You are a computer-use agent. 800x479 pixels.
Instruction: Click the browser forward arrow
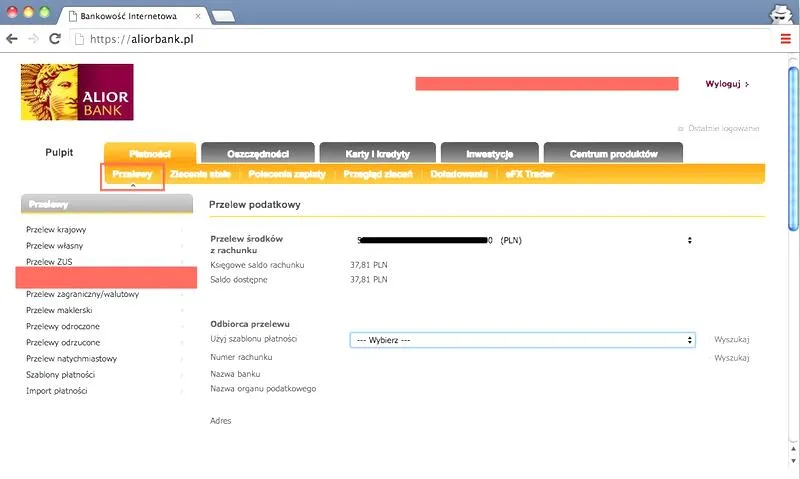[33, 39]
